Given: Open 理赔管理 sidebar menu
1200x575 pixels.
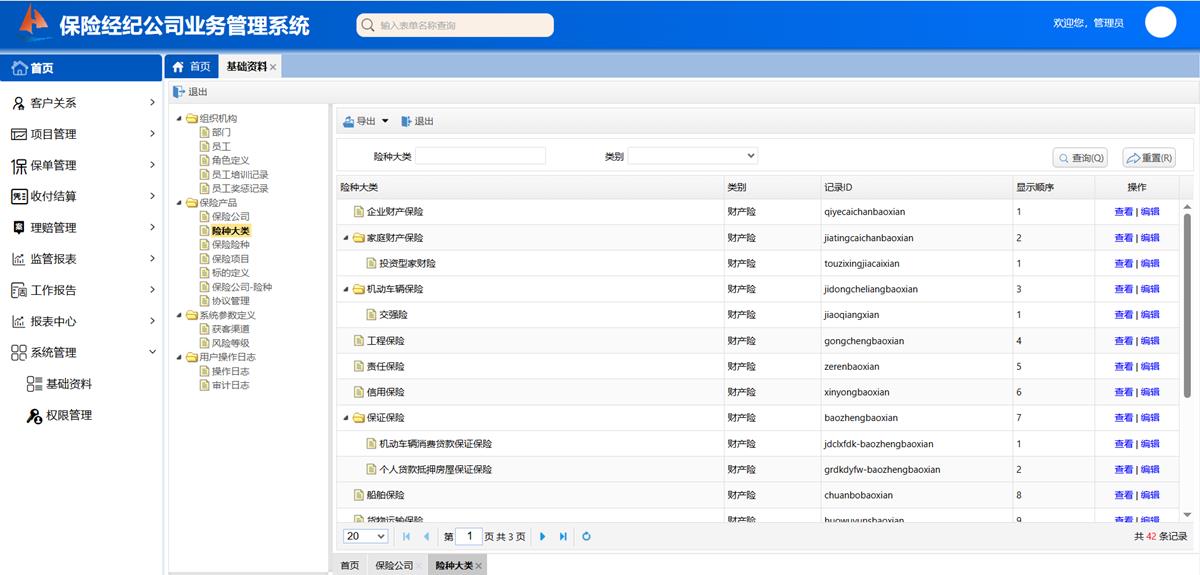Looking at the screenshot, I should pyautogui.click(x=82, y=227).
